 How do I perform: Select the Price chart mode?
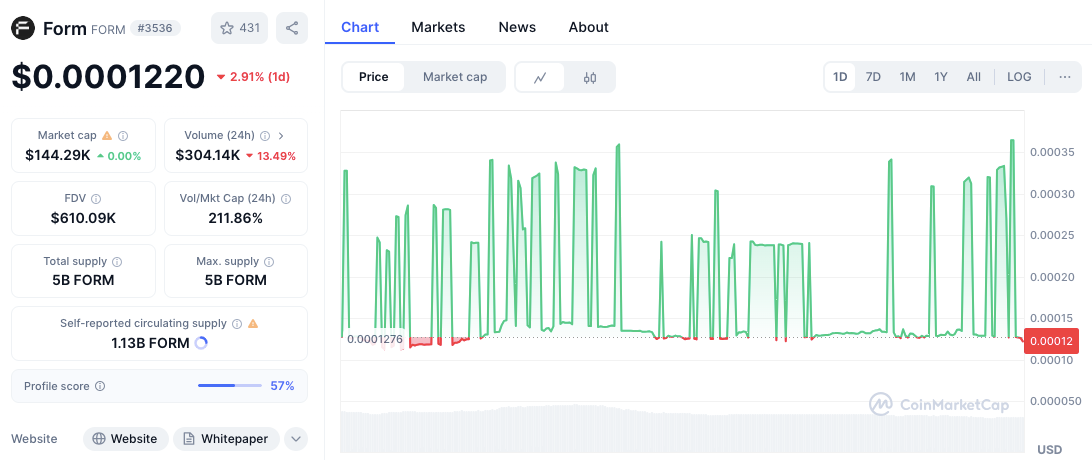pos(373,77)
